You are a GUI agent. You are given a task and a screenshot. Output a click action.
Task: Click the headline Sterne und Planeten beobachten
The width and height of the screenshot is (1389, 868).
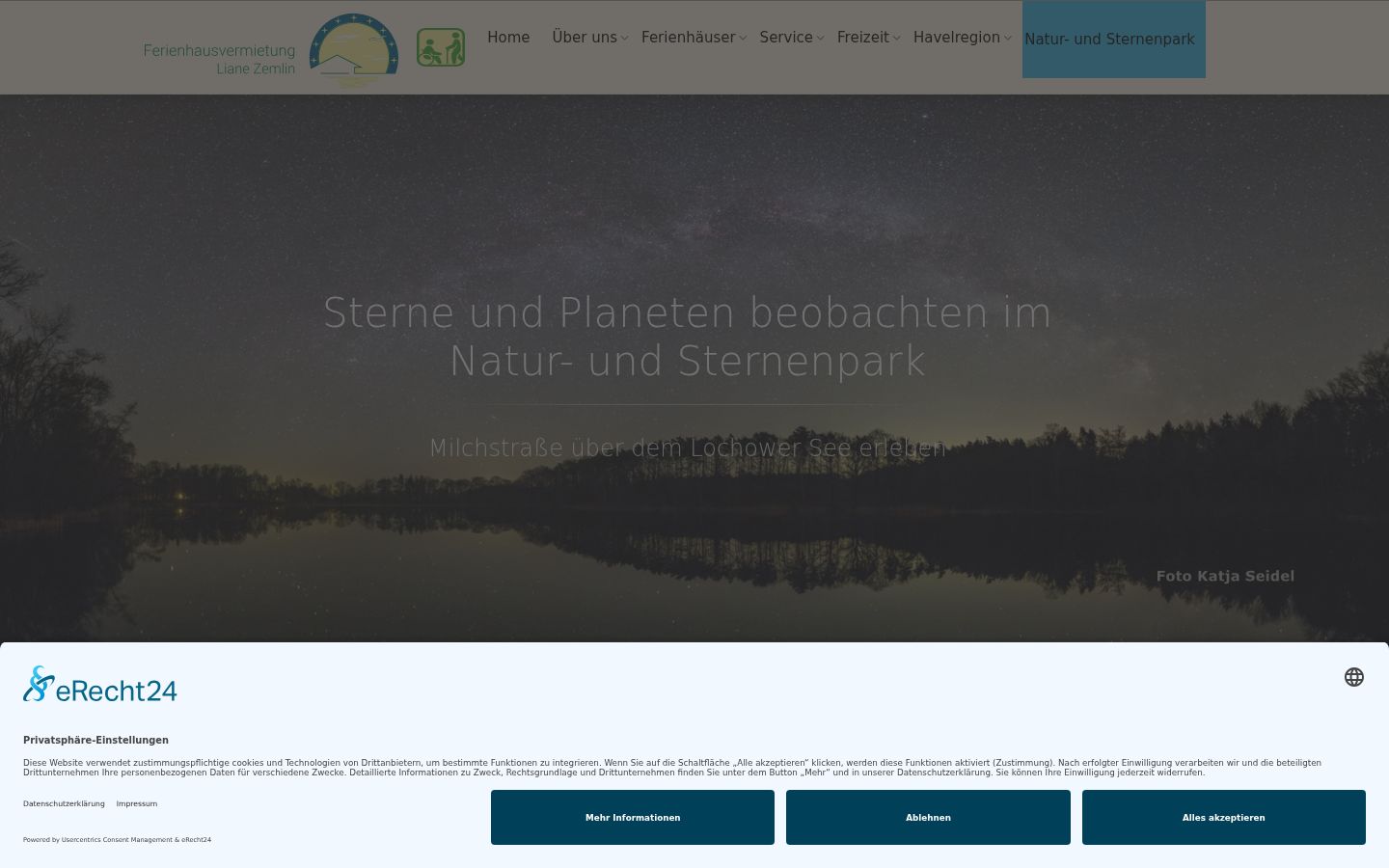coord(687,337)
